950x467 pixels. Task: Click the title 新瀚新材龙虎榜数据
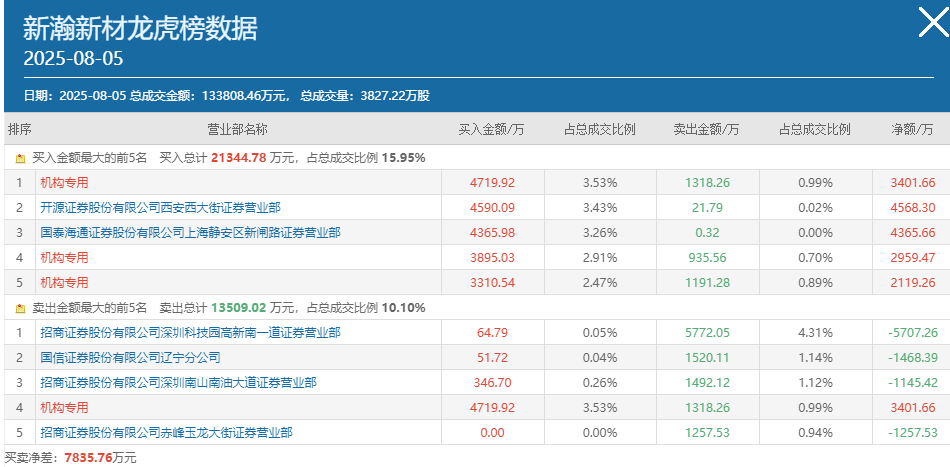[x=141, y=28]
